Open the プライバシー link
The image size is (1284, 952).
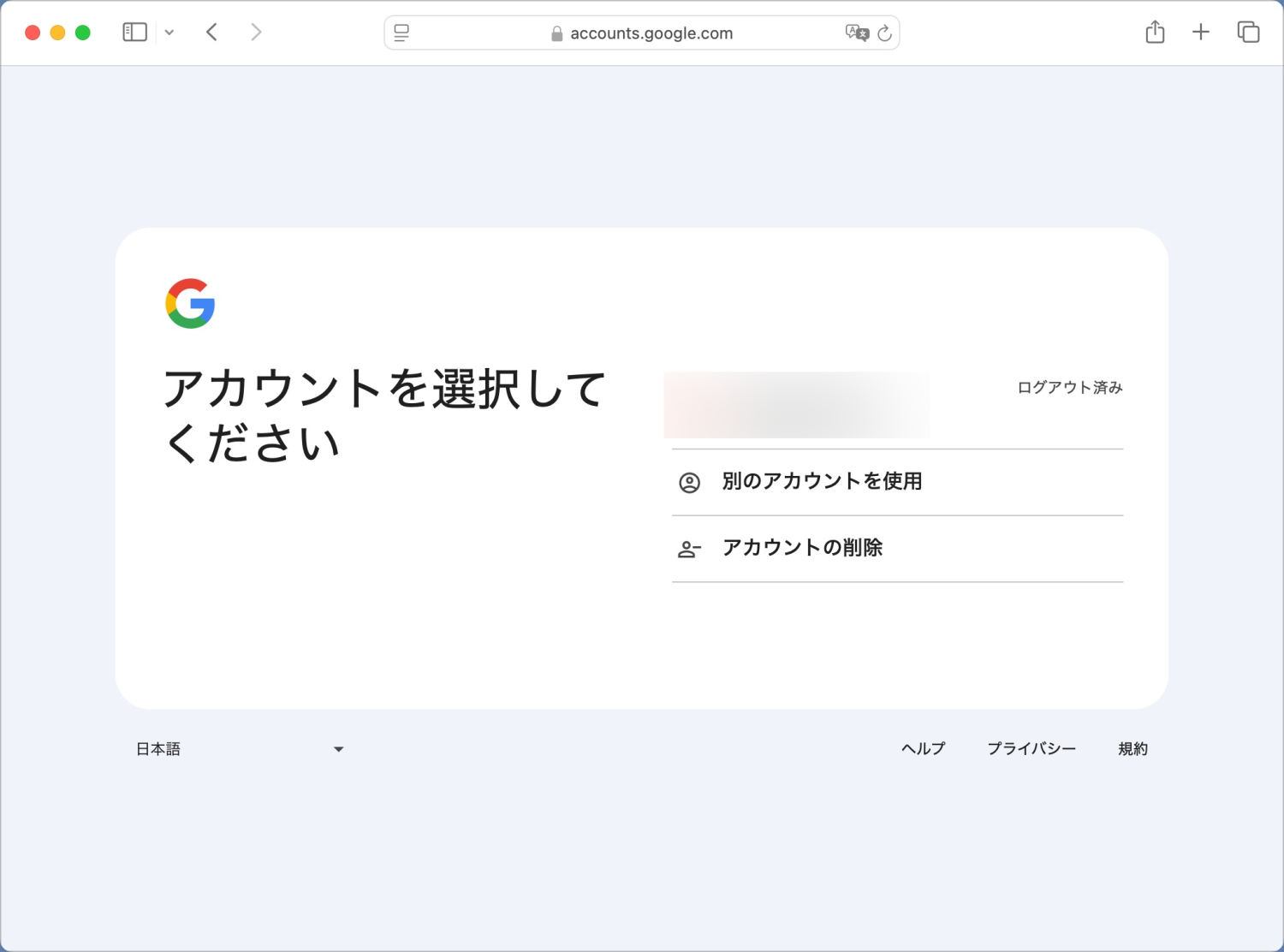click(1031, 749)
